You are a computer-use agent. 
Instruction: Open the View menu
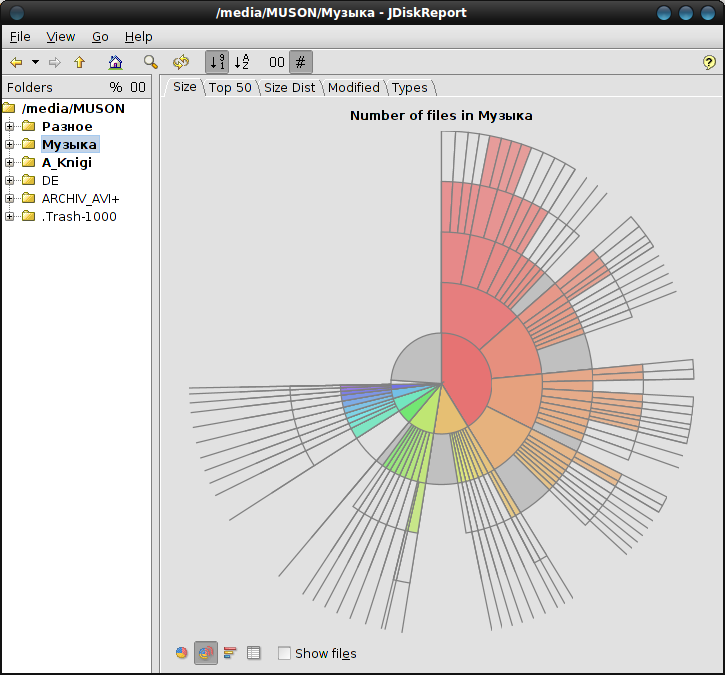tap(61, 37)
